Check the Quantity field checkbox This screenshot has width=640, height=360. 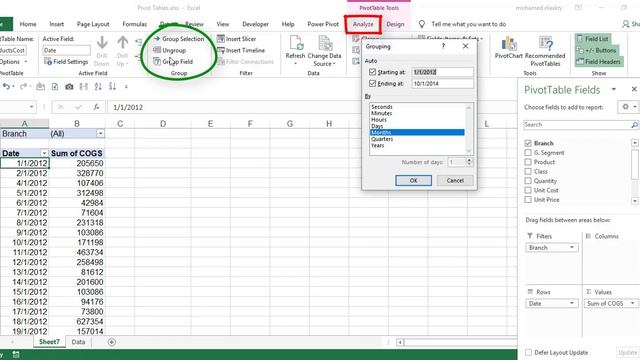point(528,181)
